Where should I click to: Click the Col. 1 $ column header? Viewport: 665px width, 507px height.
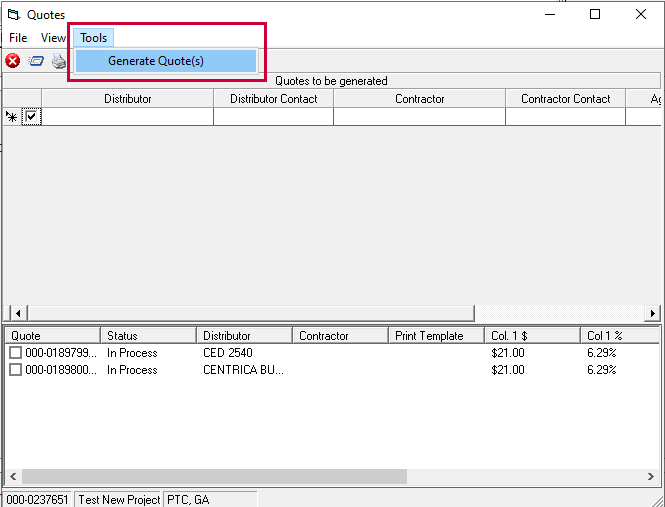[531, 336]
